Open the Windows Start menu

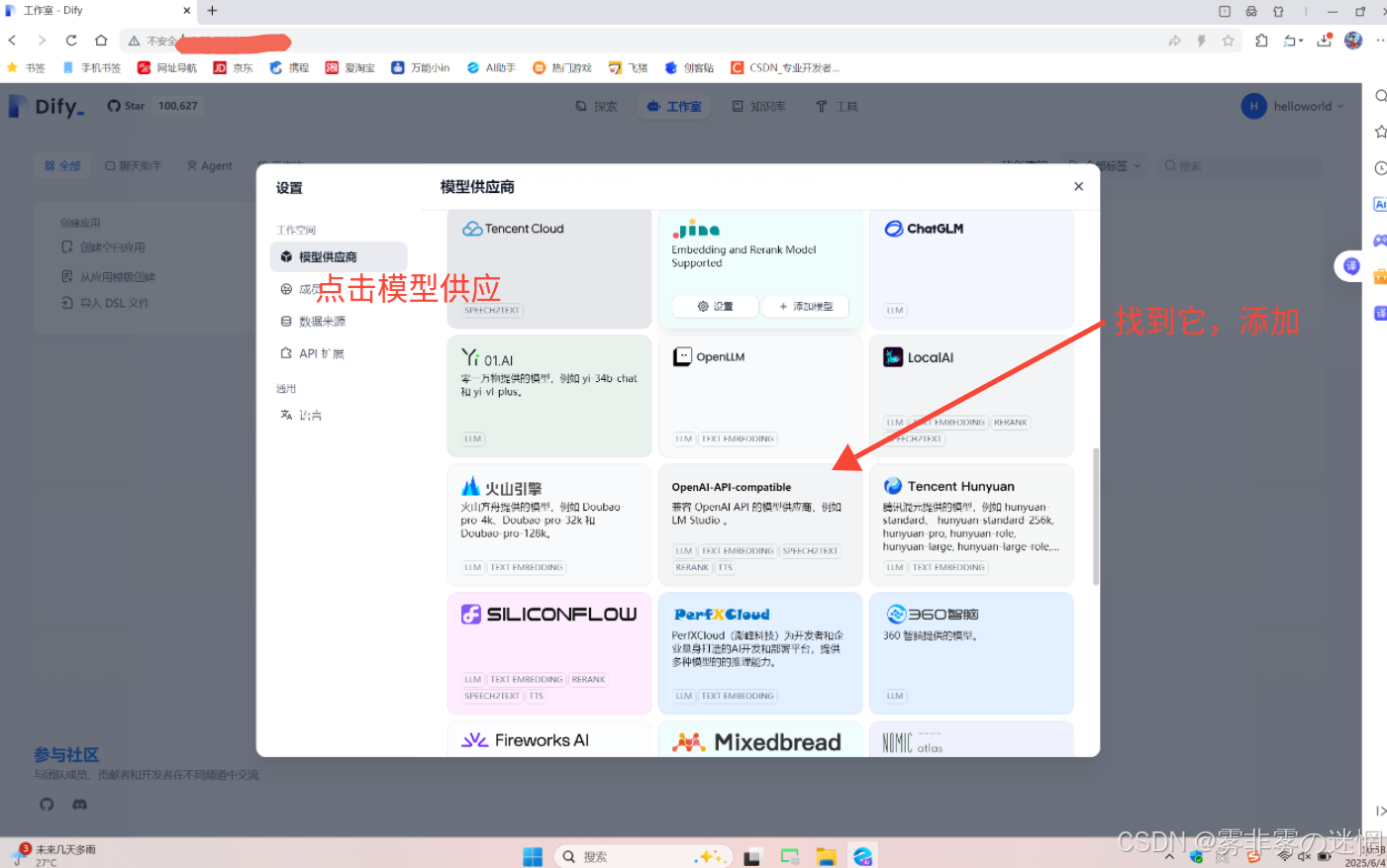pos(533,856)
